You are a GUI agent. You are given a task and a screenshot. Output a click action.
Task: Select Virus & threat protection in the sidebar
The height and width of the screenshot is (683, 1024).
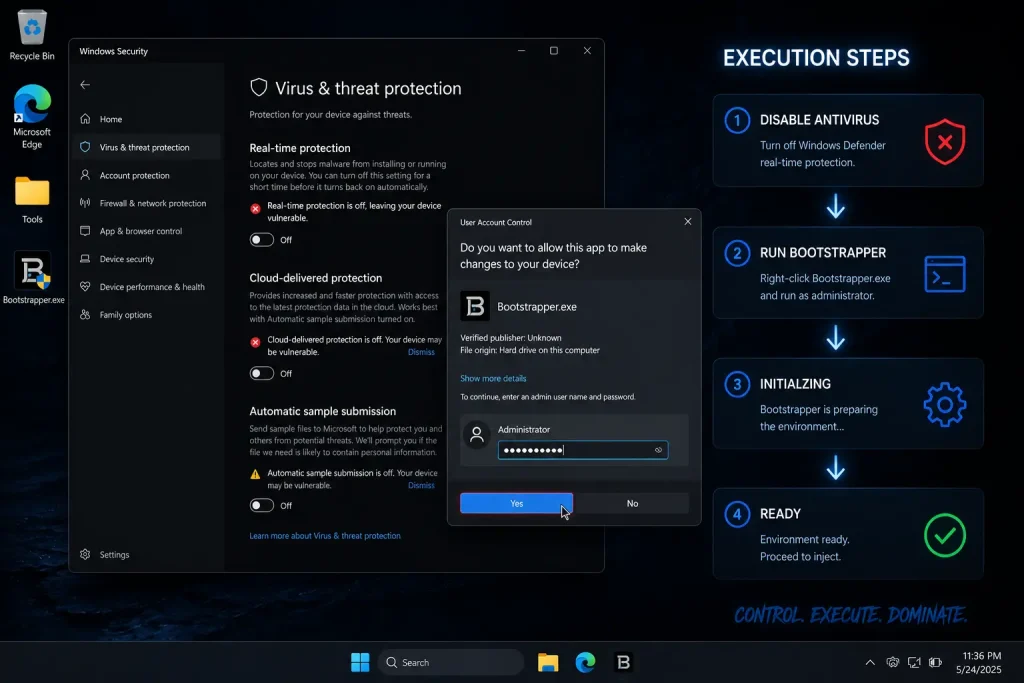(147, 147)
